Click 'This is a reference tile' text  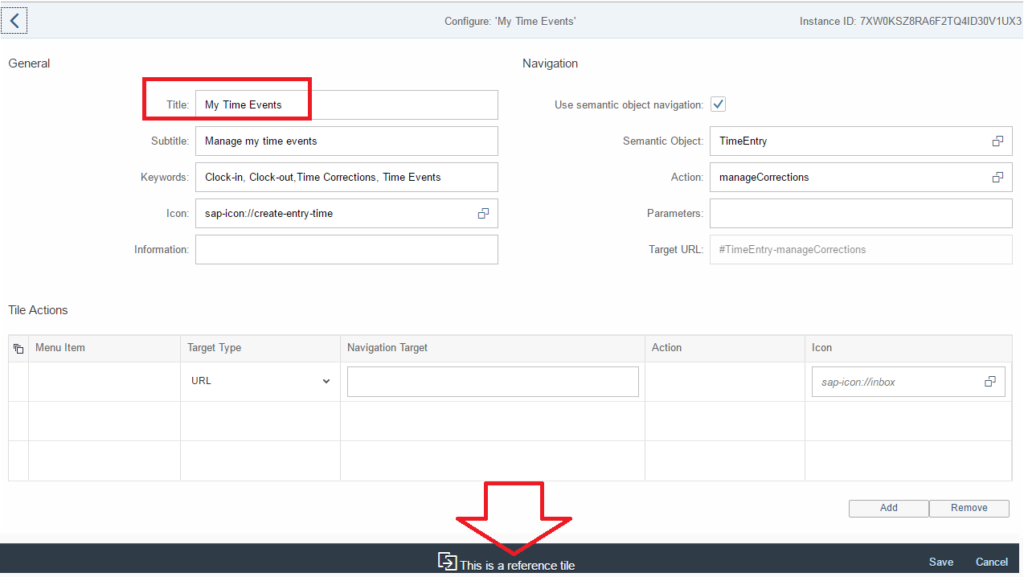tap(517, 565)
